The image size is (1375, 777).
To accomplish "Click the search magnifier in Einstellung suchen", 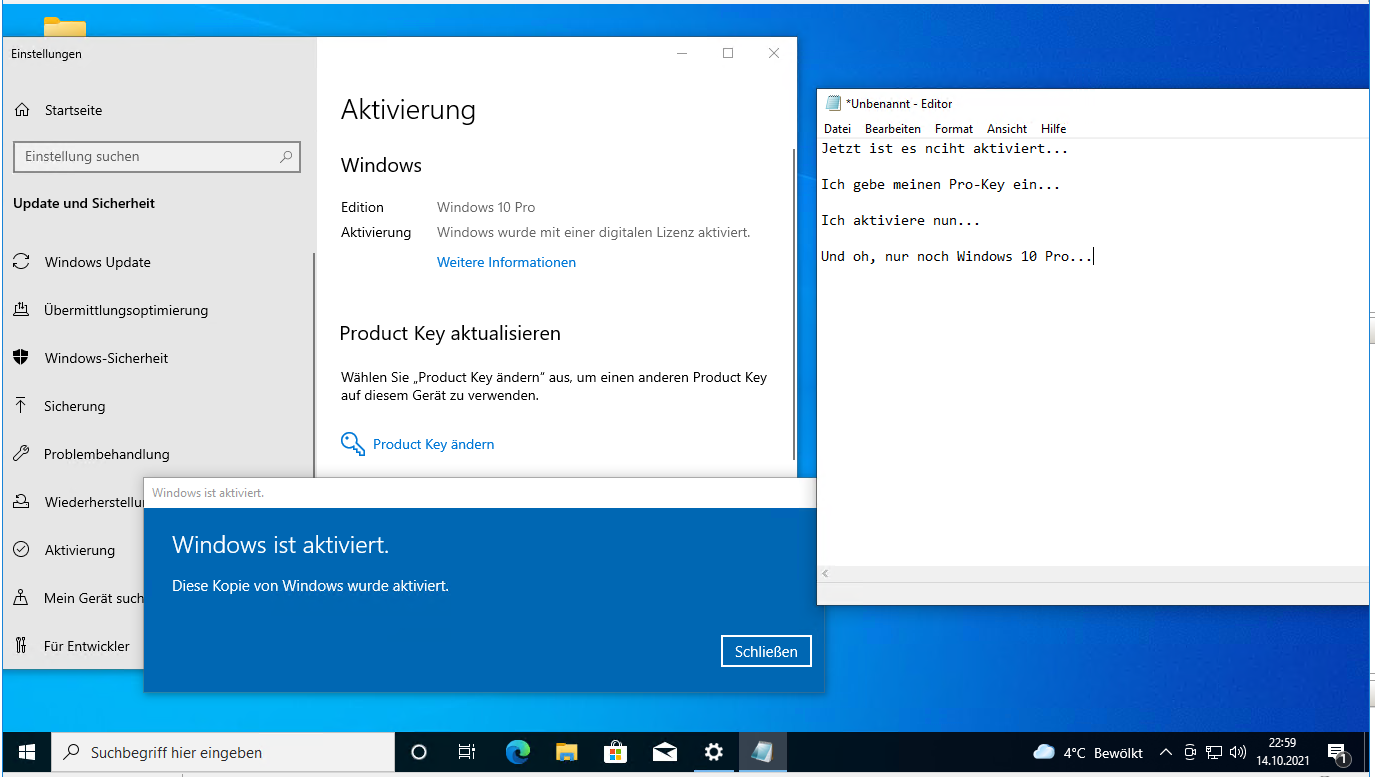I will 286,157.
